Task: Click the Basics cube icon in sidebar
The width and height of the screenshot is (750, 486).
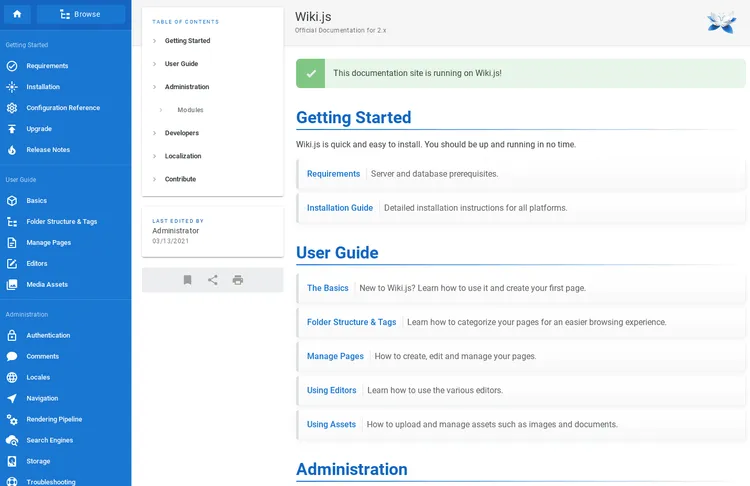Action: click(x=12, y=201)
